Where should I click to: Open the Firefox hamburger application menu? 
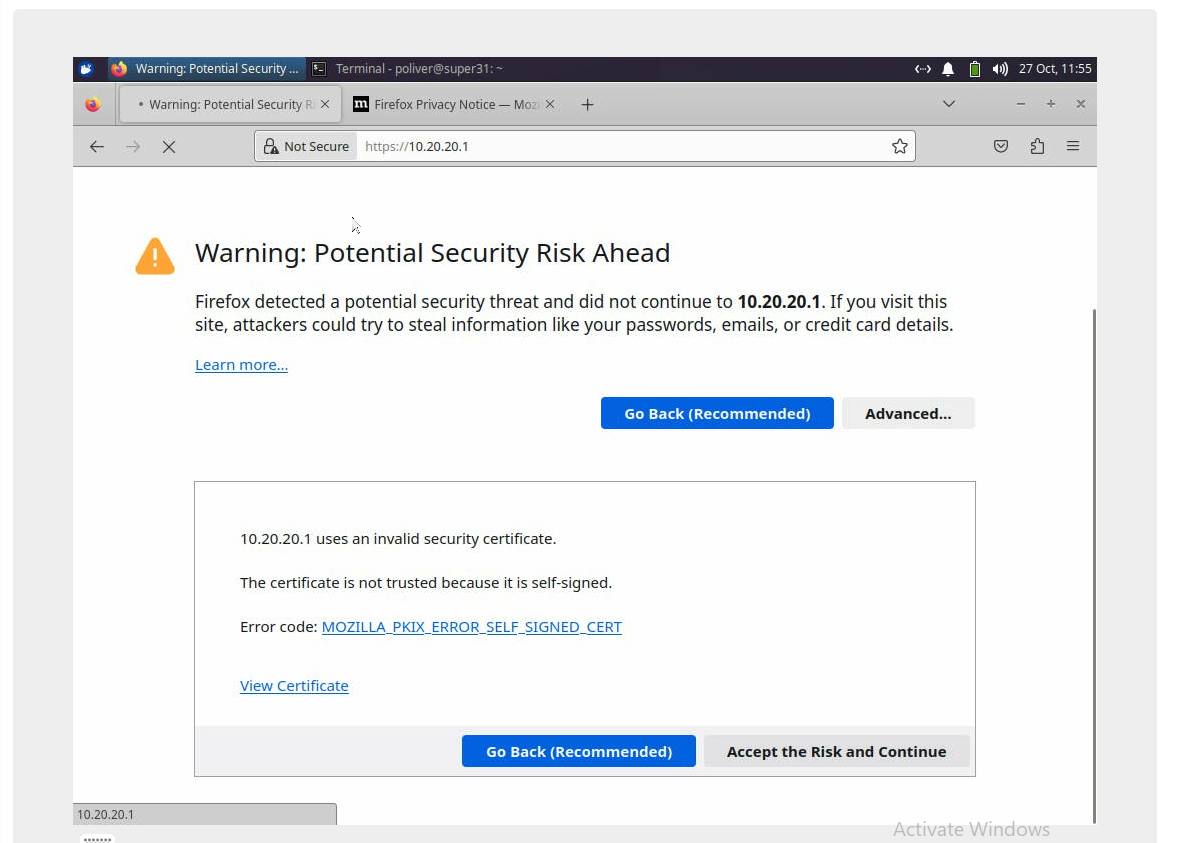tap(1073, 146)
